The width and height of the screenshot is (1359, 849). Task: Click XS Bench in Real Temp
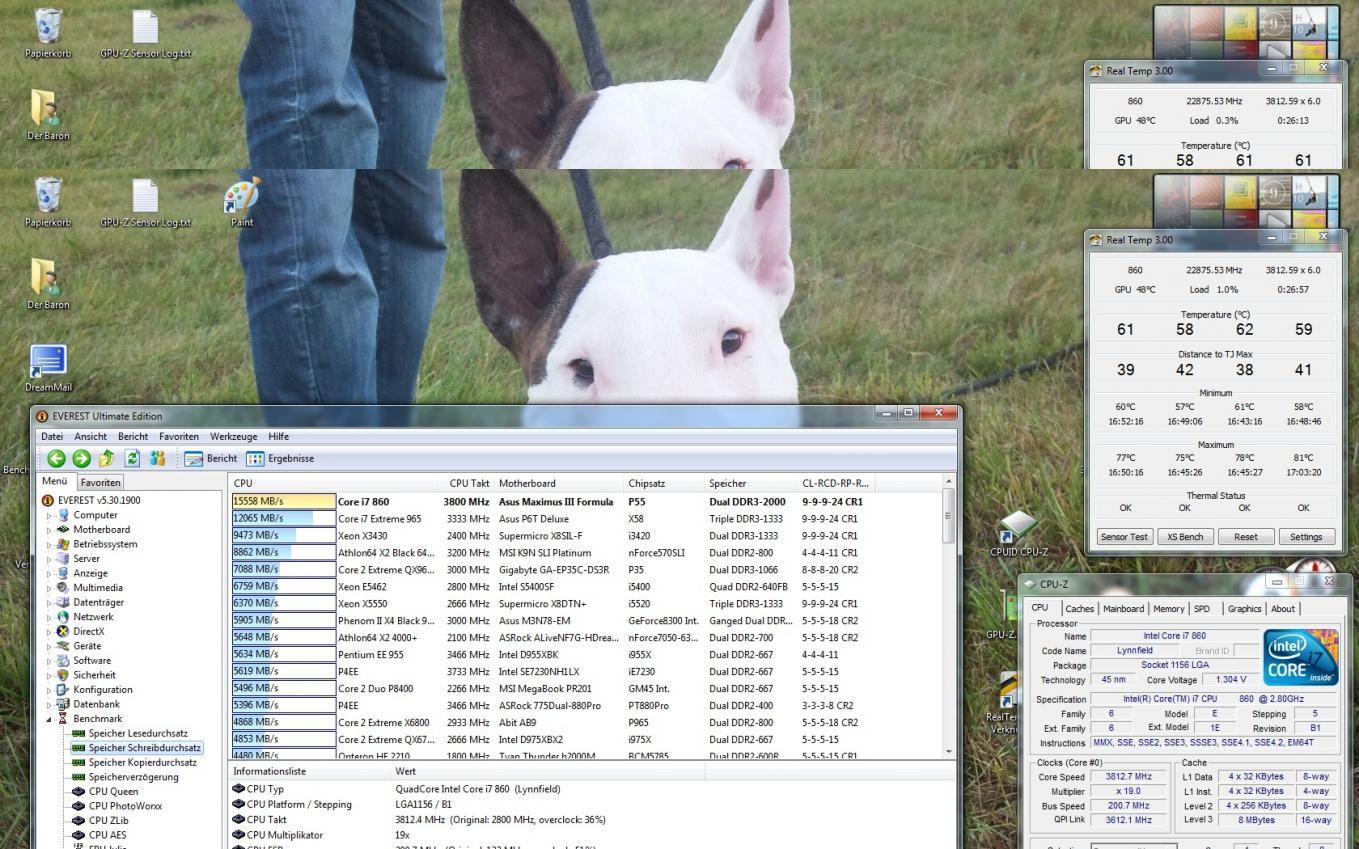1185,536
